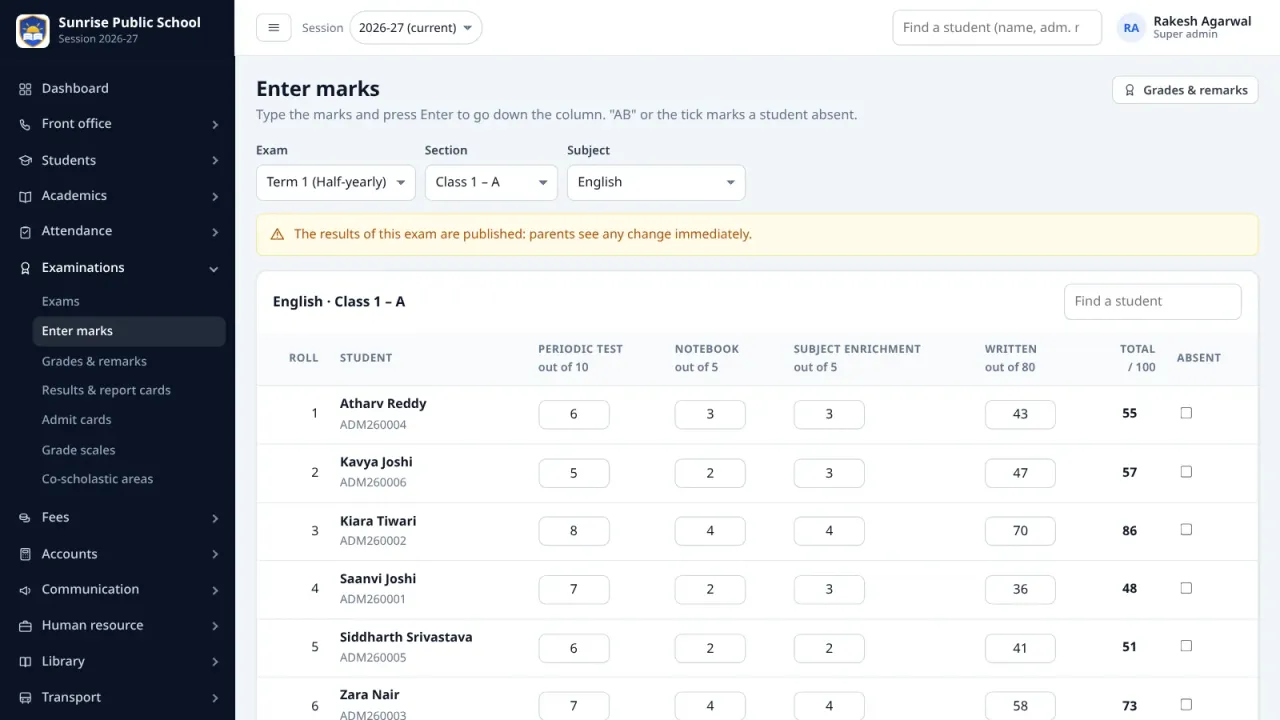1280x720 pixels.
Task: Open the Section dropdown showing Class 1 – A
Action: (x=491, y=182)
